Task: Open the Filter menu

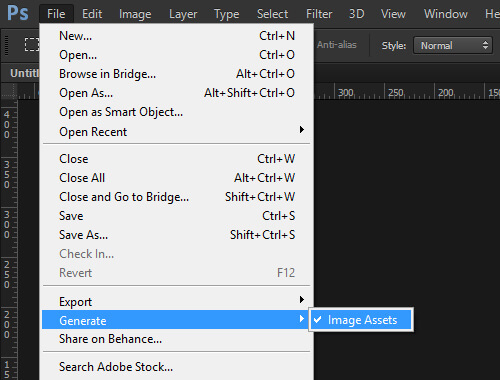Action: 319,14
